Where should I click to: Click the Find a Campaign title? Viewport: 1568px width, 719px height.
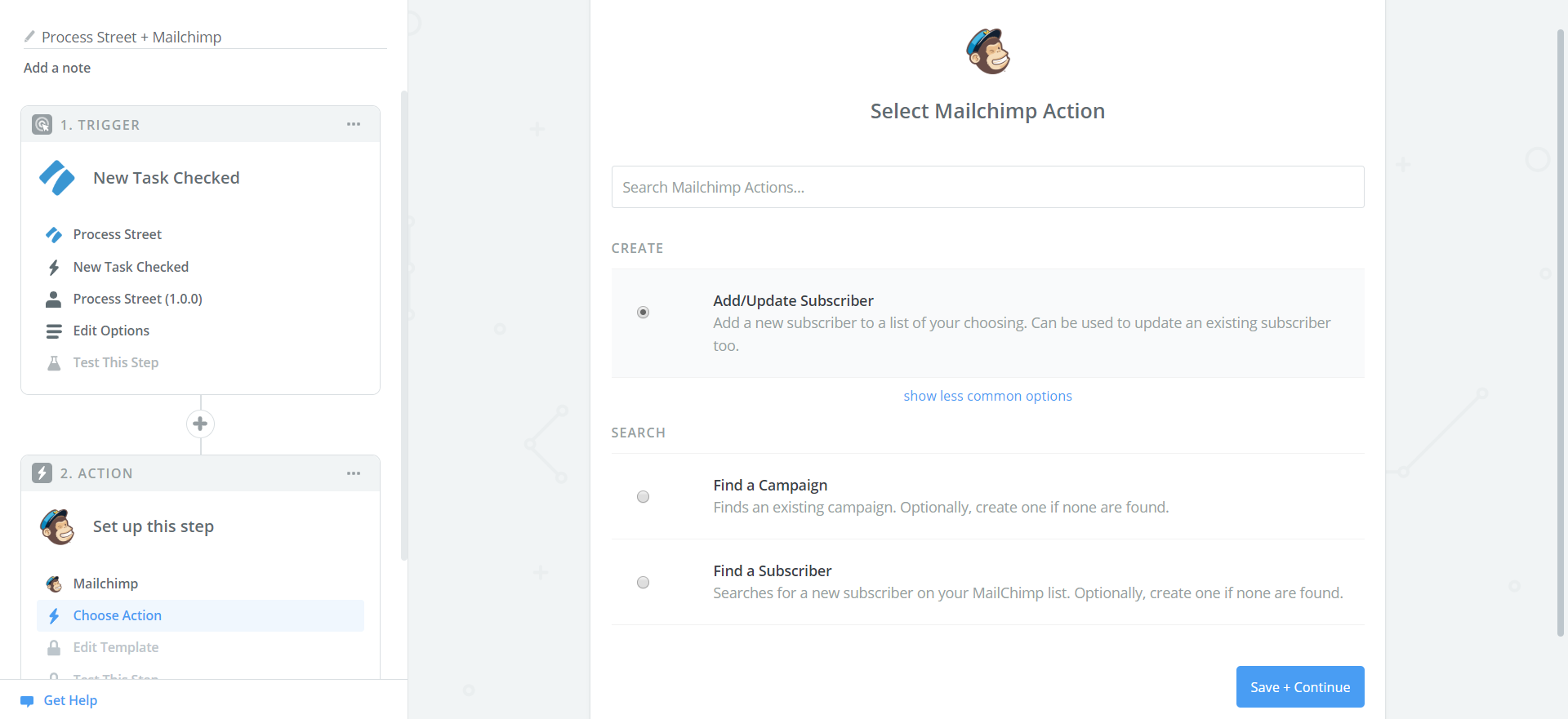click(x=770, y=485)
